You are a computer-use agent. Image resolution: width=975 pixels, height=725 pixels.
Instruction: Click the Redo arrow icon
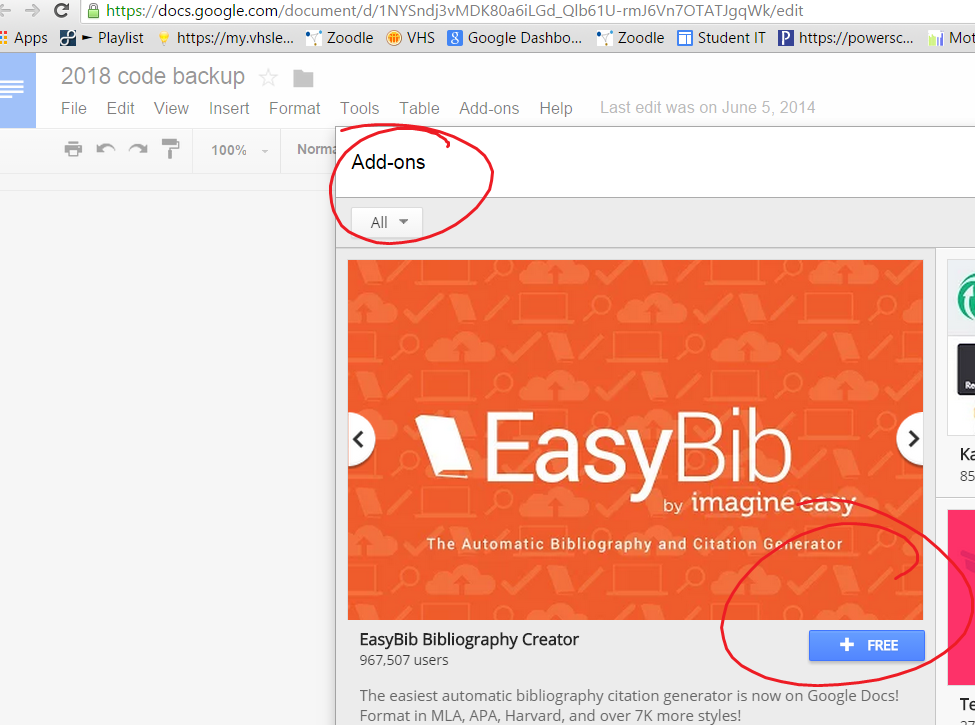(138, 150)
